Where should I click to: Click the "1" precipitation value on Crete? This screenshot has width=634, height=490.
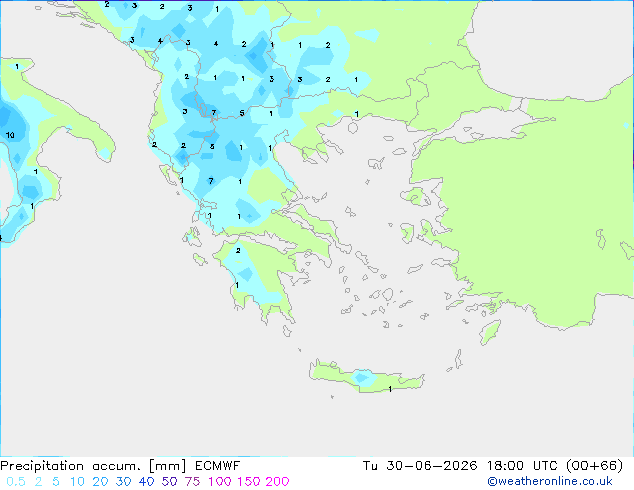point(390,389)
